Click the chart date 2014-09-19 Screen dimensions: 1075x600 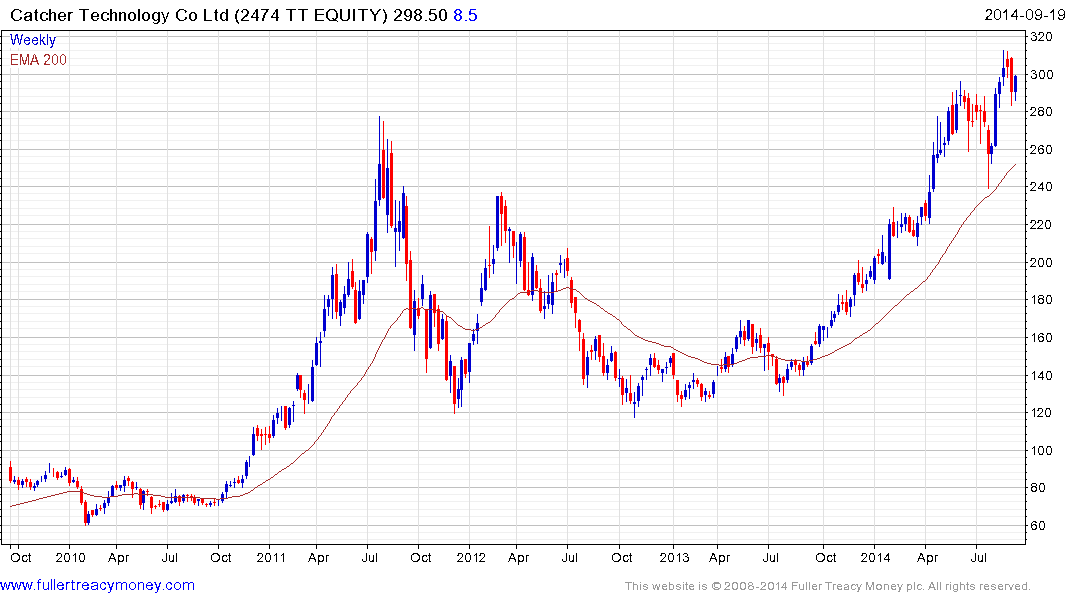pyautogui.click(x=1024, y=14)
